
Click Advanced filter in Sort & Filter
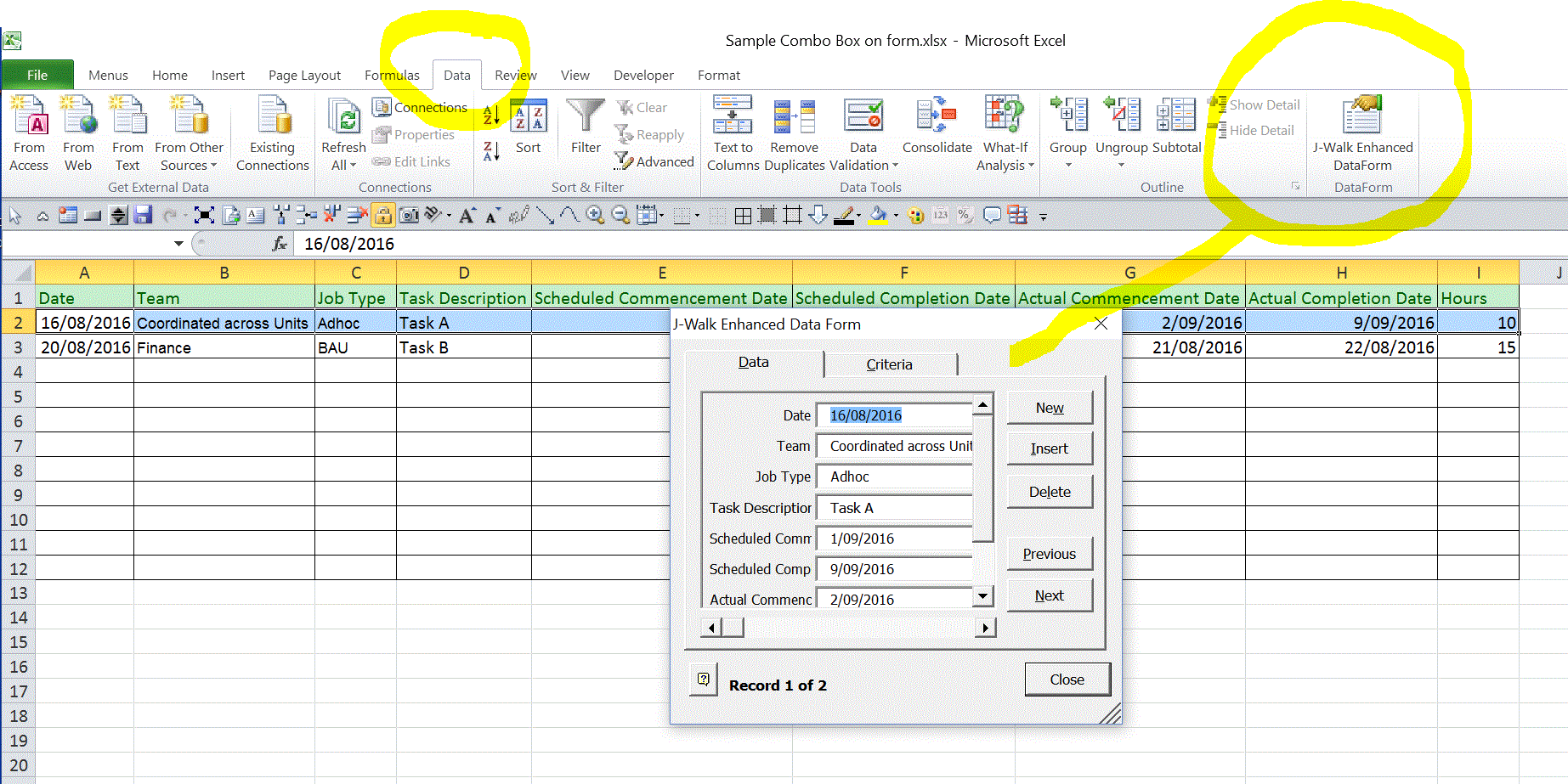click(654, 161)
